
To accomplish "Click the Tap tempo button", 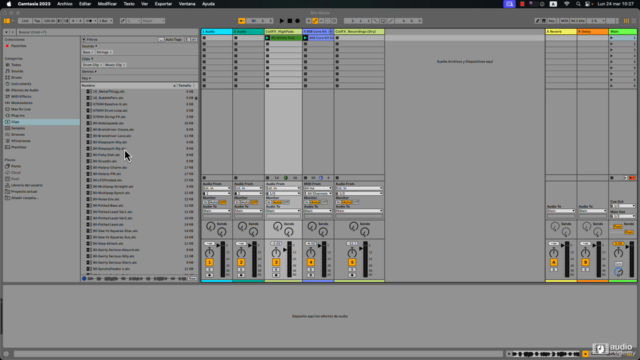I will click(x=37, y=21).
